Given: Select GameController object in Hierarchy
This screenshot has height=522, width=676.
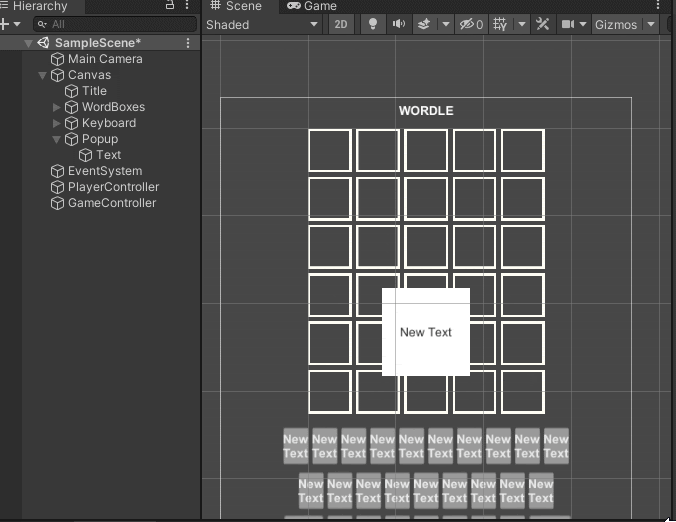Looking at the screenshot, I should pyautogui.click(x=112, y=203).
